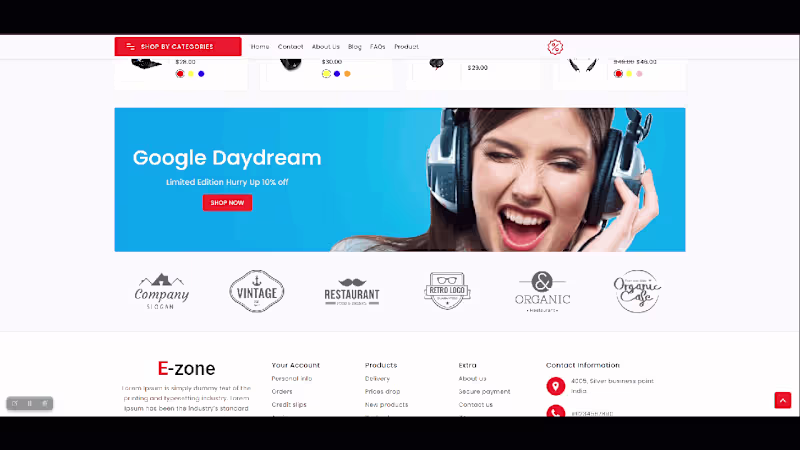Viewport: 800px width, 450px height.
Task: Open Personal info footer link
Action: point(291,379)
